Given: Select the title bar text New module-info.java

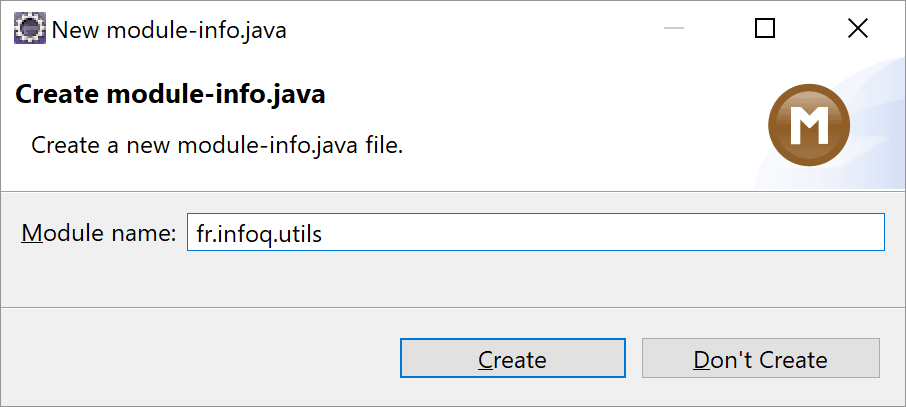Looking at the screenshot, I should click(169, 29).
